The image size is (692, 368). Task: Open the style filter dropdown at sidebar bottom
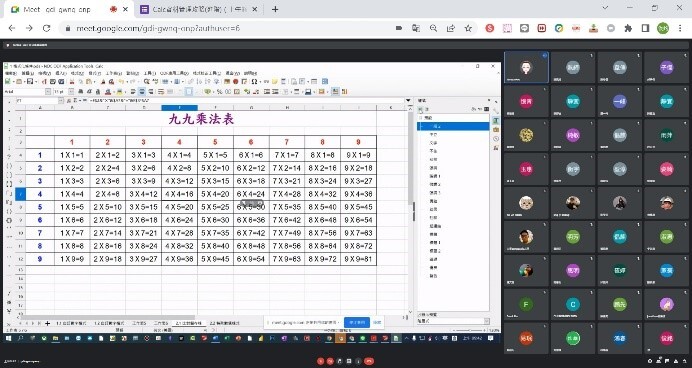click(x=487, y=321)
